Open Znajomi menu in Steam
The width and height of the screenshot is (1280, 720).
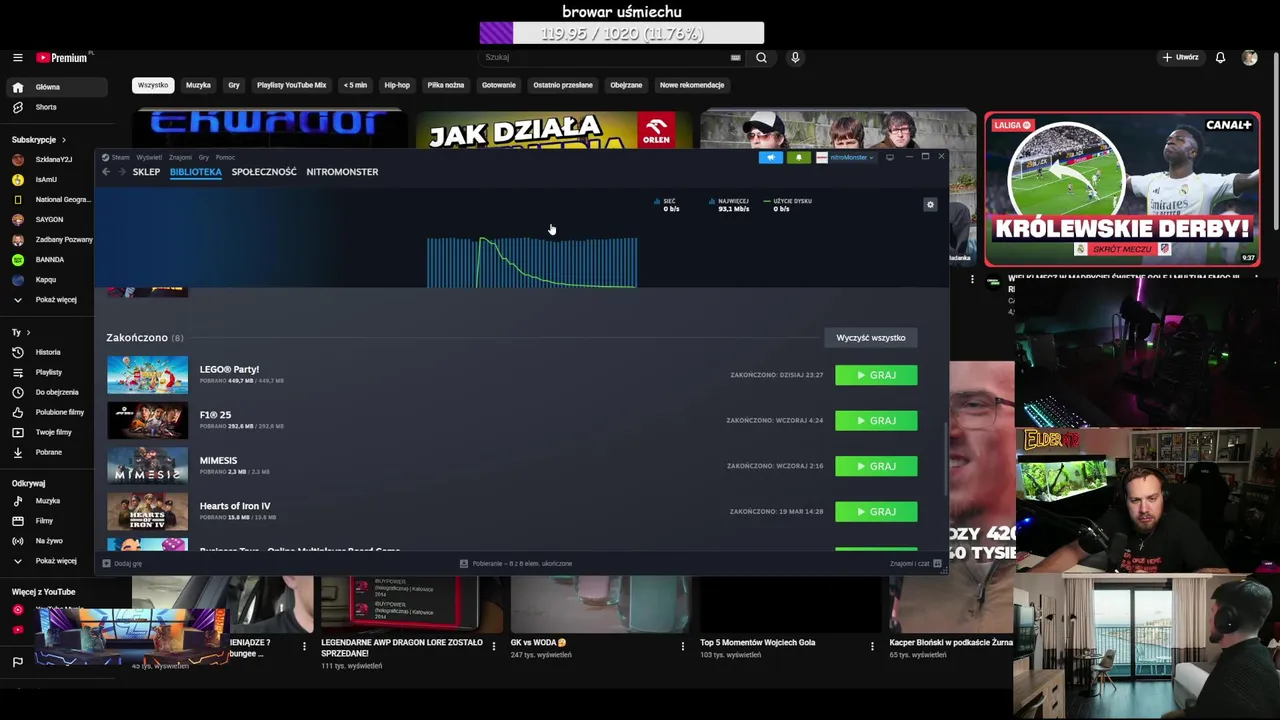(180, 157)
